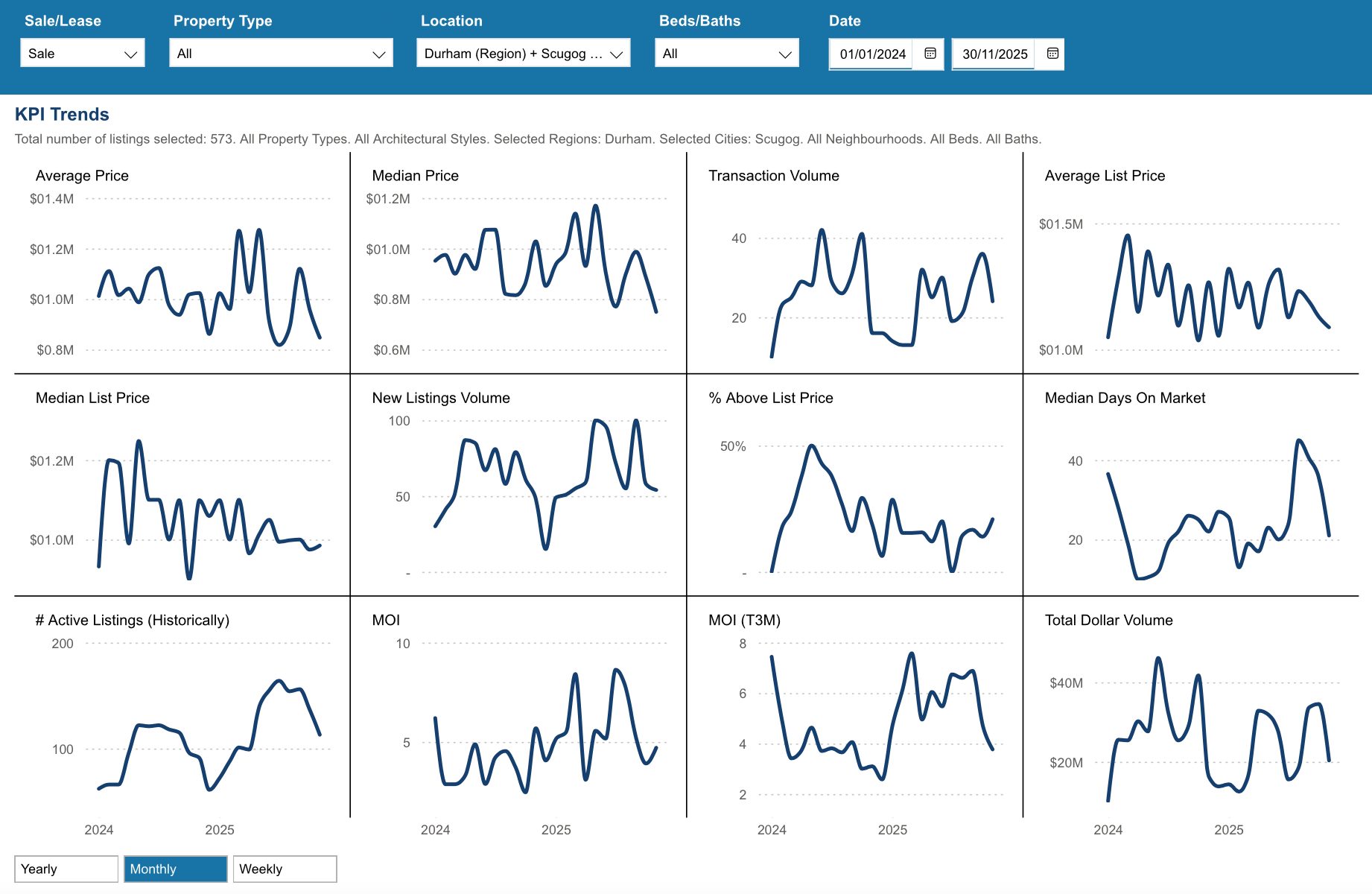1372x894 pixels.
Task: Expand the Location dropdown showing Durham
Action: click(x=523, y=54)
